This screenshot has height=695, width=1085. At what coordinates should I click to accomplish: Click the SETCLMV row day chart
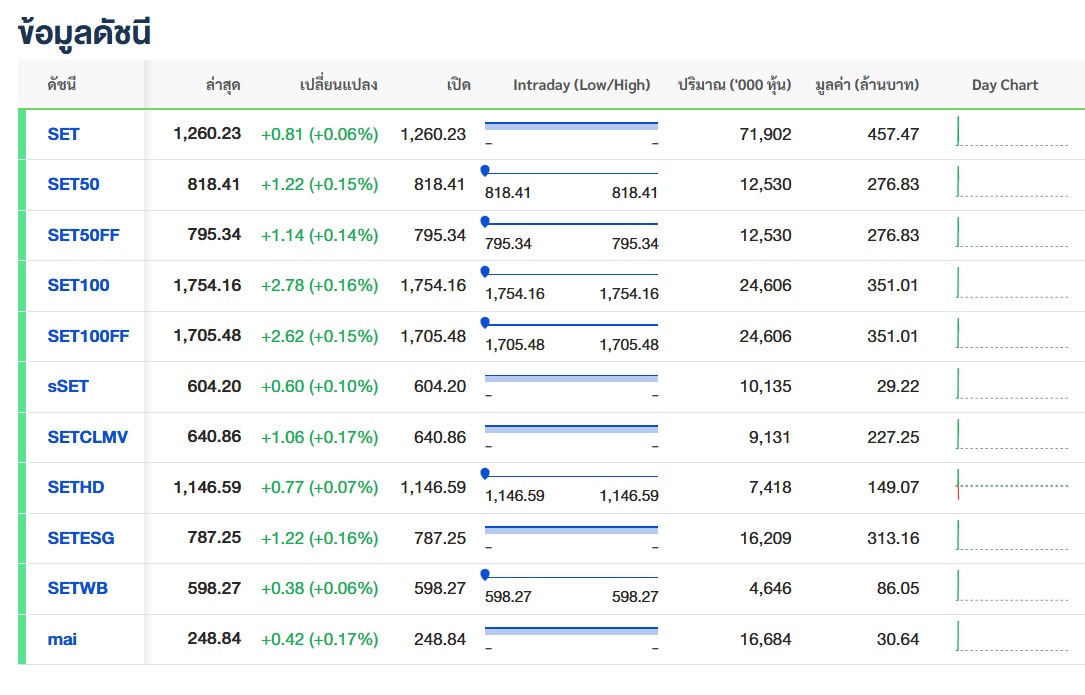click(1012, 435)
